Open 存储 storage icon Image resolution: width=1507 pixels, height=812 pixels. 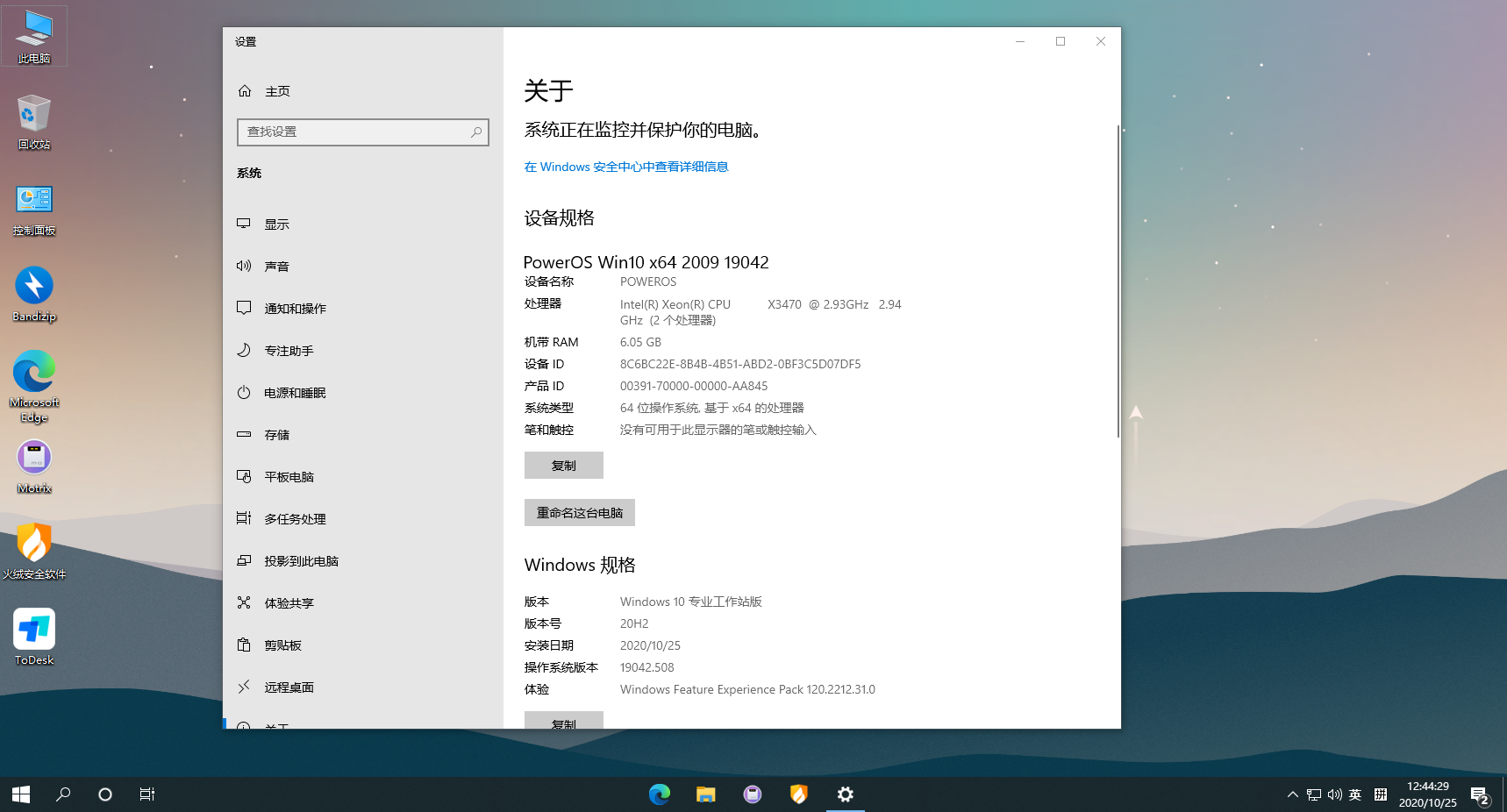(x=244, y=435)
